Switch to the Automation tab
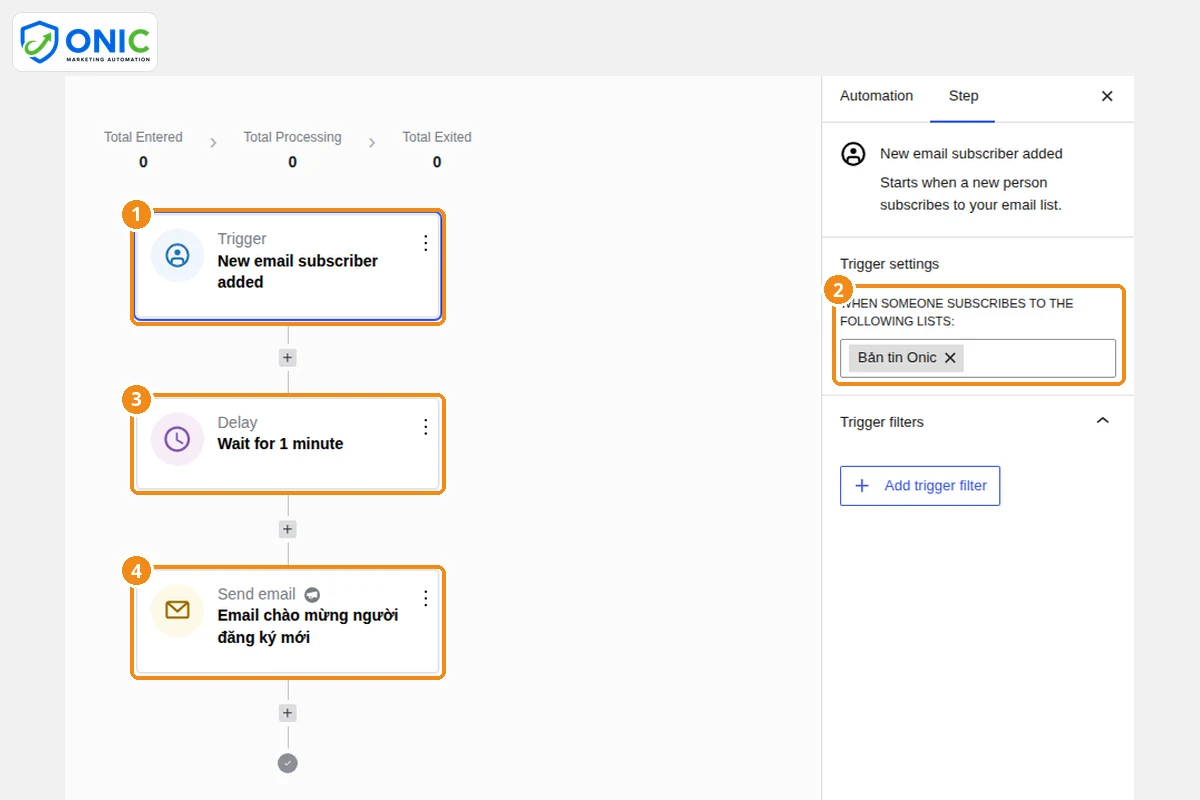Image resolution: width=1200 pixels, height=800 pixels. point(876,96)
